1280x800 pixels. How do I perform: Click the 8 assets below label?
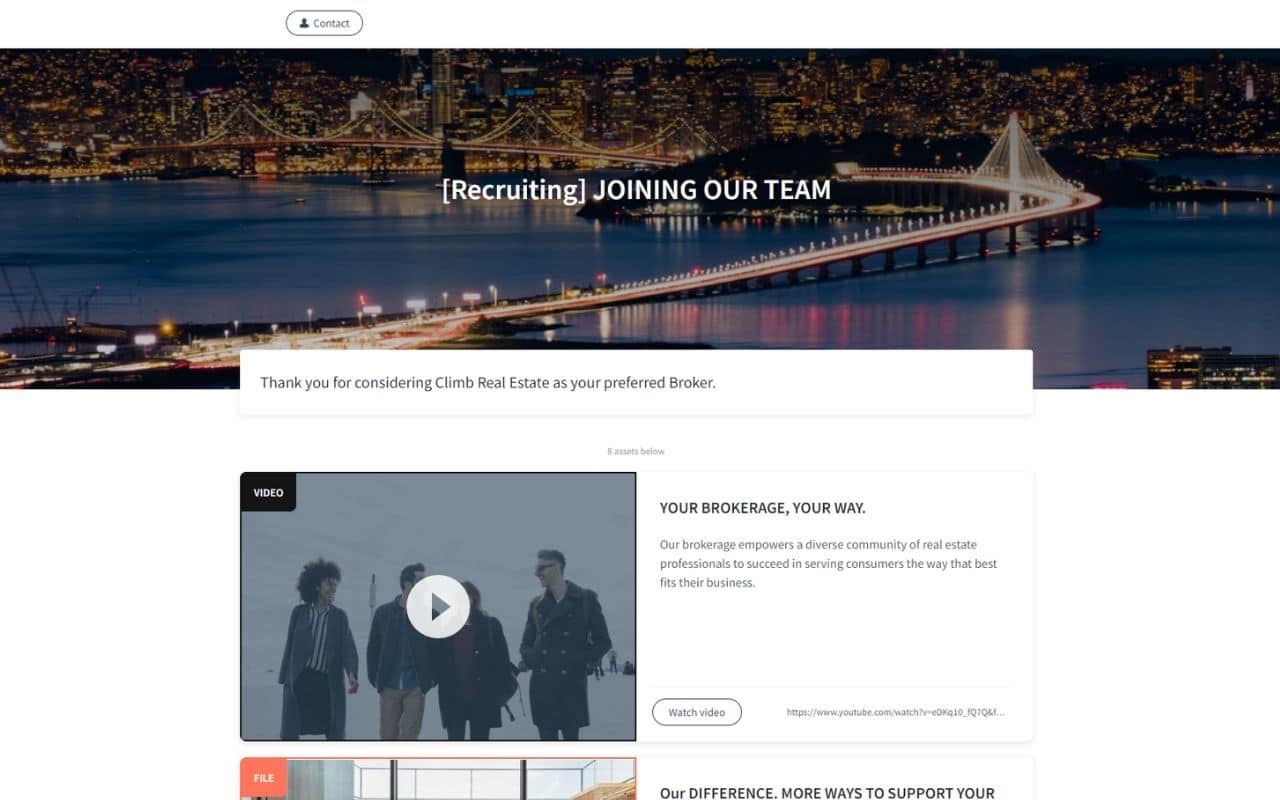tap(636, 451)
